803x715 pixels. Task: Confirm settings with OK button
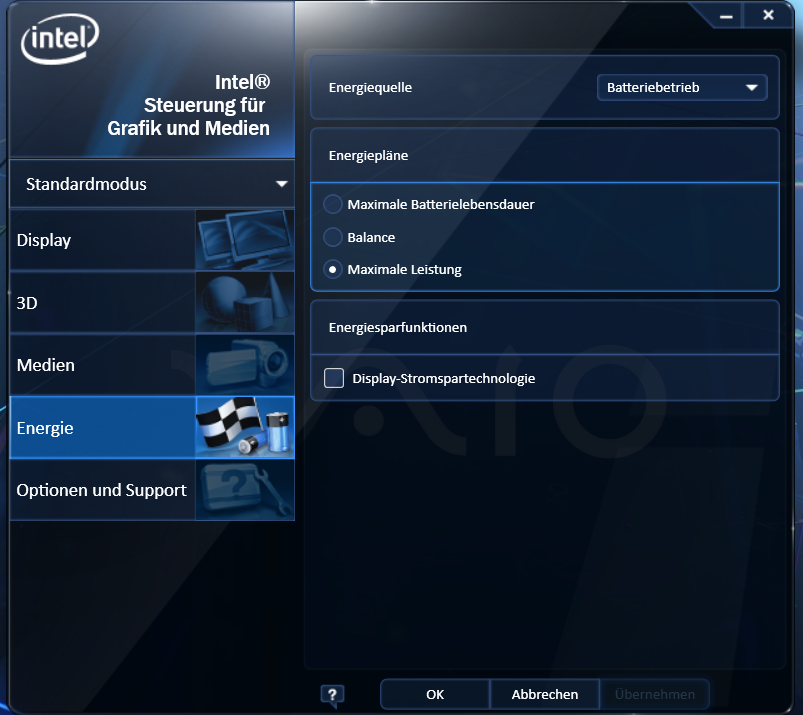point(435,695)
